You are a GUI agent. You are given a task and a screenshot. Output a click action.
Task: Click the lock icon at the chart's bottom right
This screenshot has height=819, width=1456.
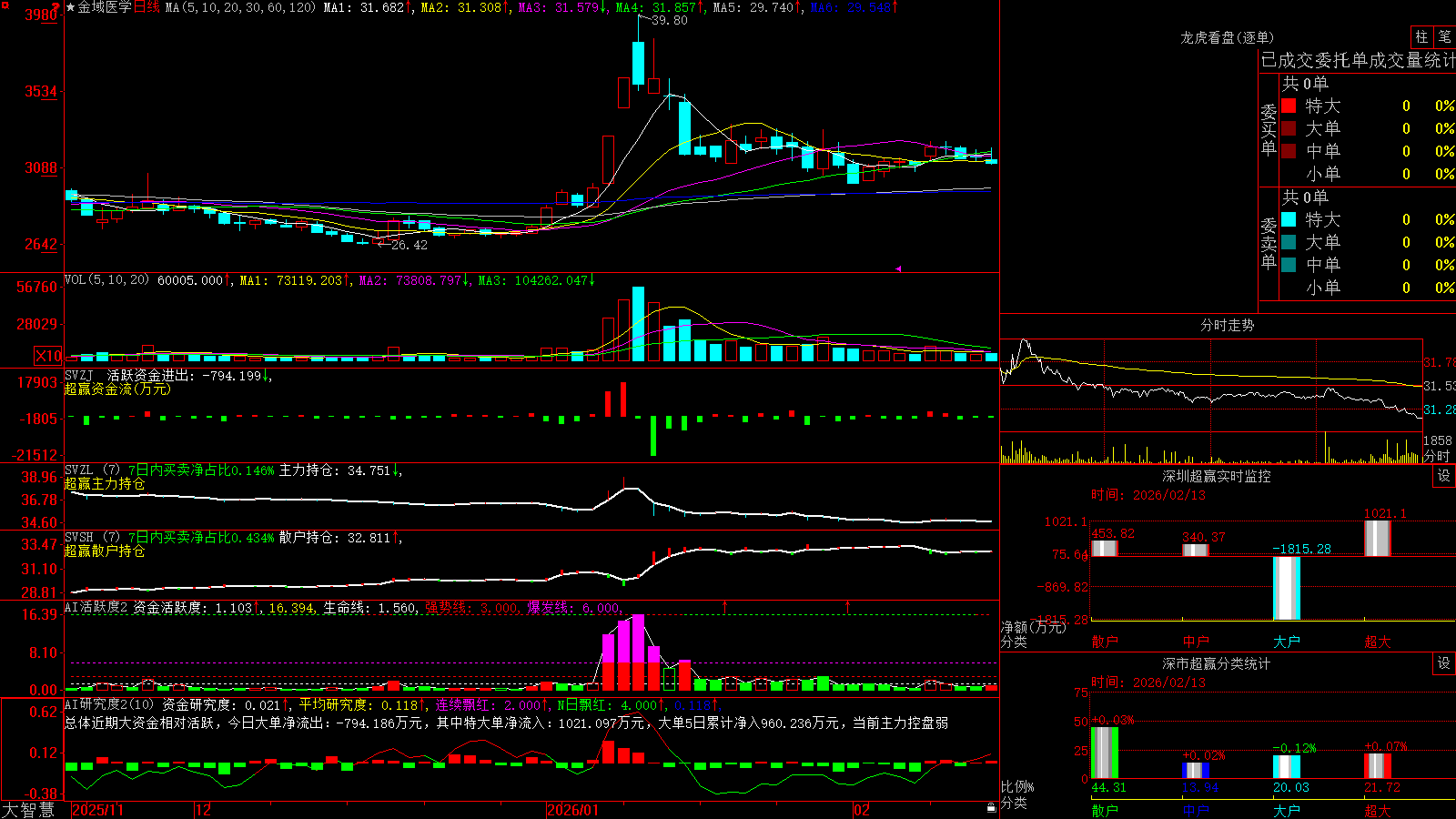tap(991, 808)
